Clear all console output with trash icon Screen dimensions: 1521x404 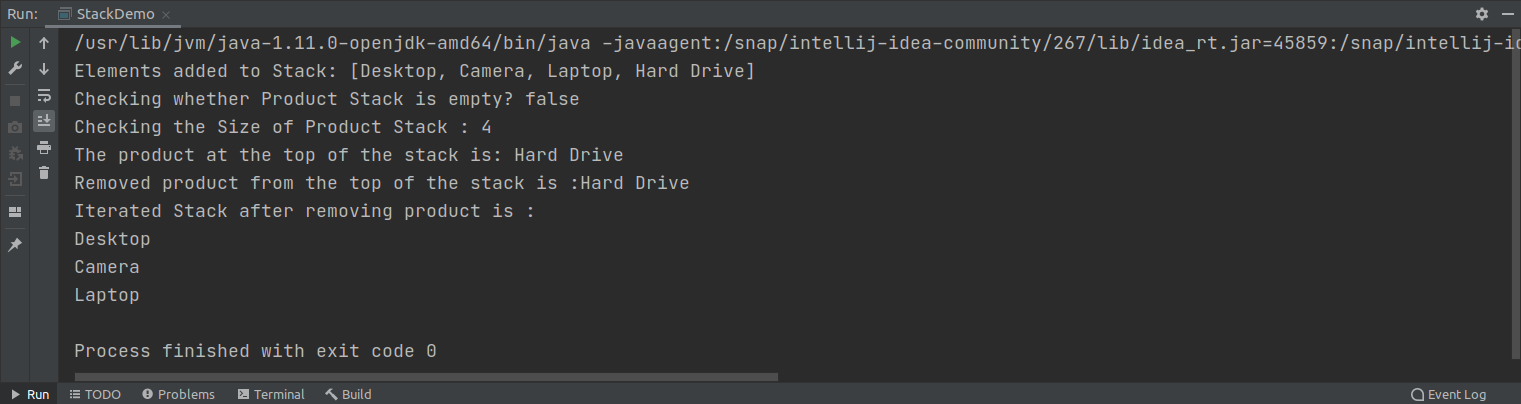pyautogui.click(x=44, y=173)
